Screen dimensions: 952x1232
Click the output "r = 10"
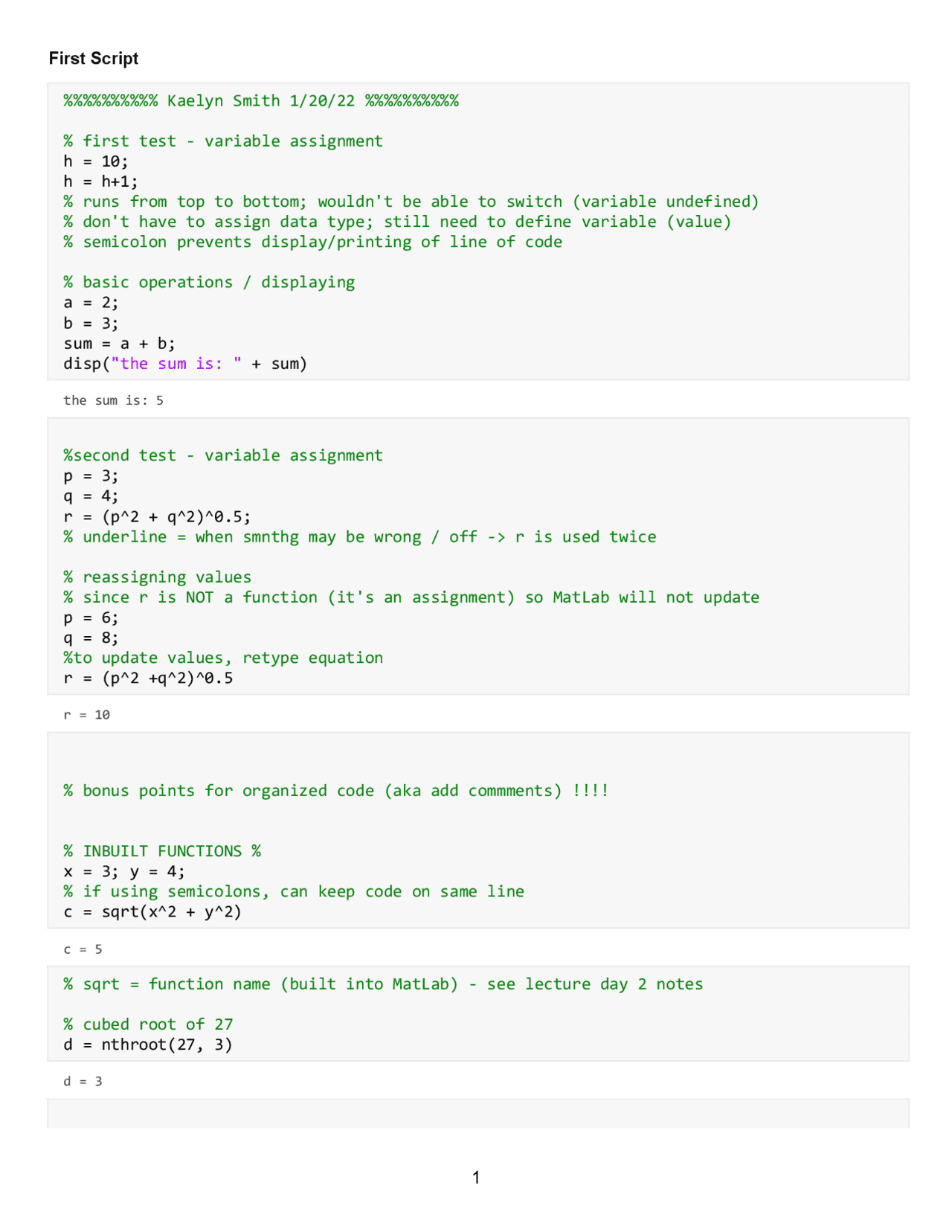point(87,715)
